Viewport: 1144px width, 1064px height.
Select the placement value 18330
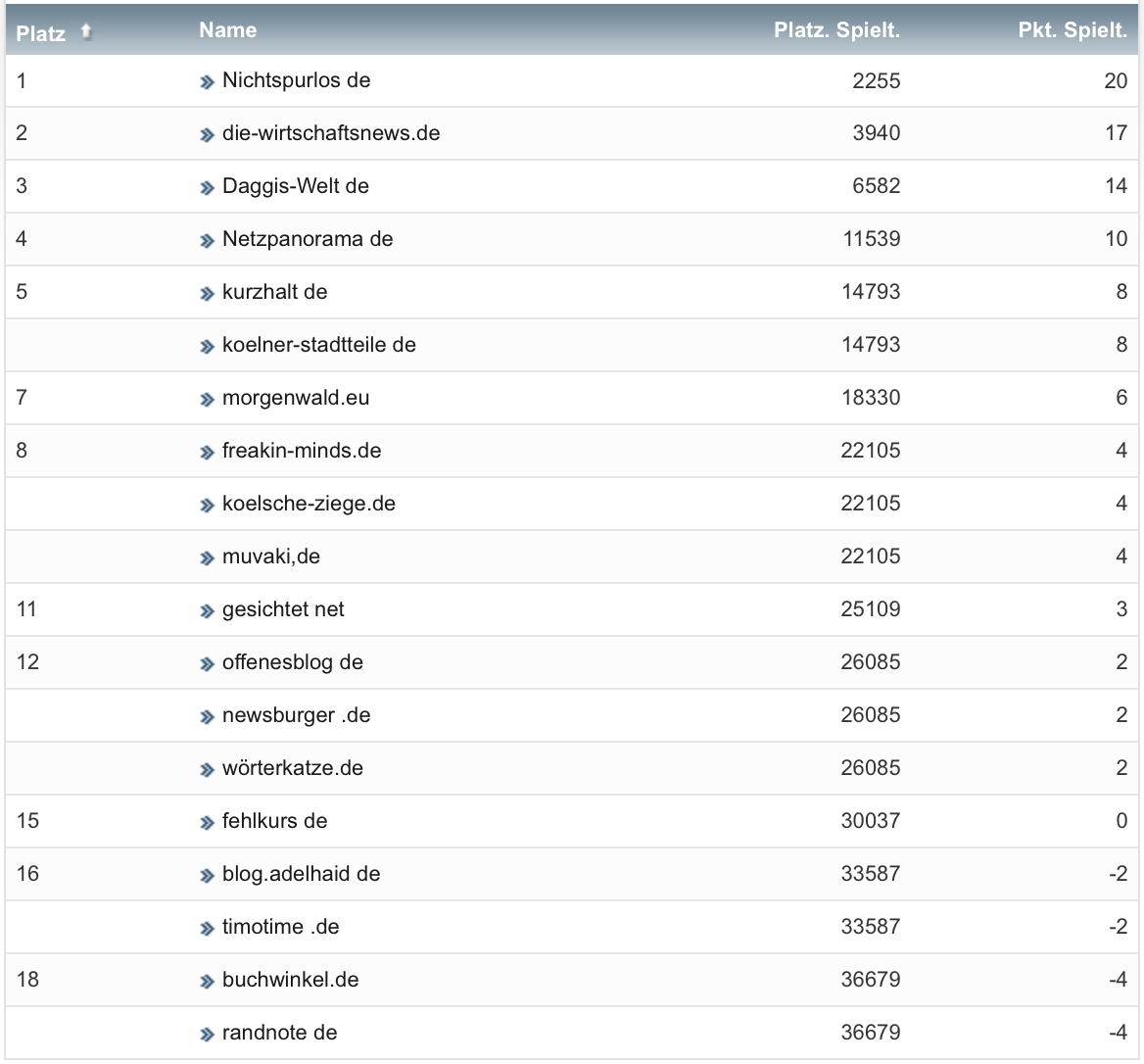point(871,398)
